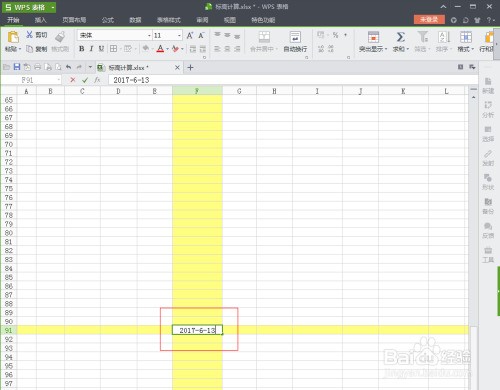500x390 pixels.
Task: Click cell F91 containing 2017-6-13
Action: click(197, 330)
